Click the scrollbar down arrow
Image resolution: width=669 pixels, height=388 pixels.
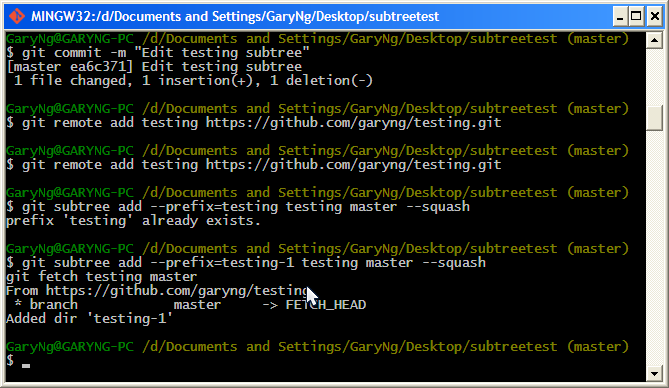[x=654, y=373]
